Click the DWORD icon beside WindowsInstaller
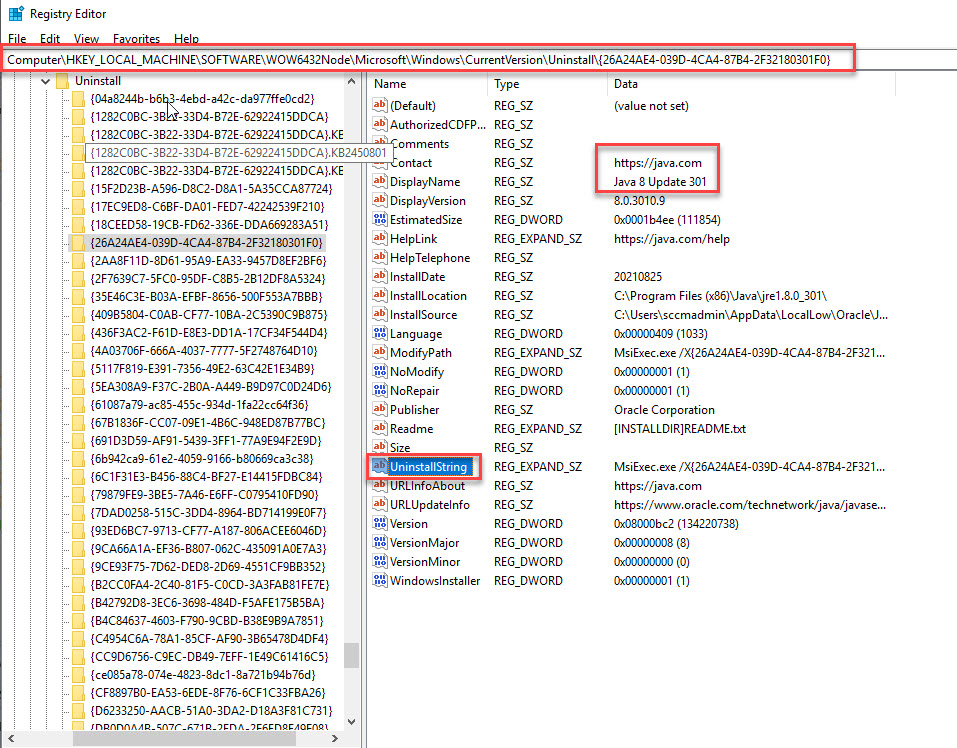 [379, 581]
